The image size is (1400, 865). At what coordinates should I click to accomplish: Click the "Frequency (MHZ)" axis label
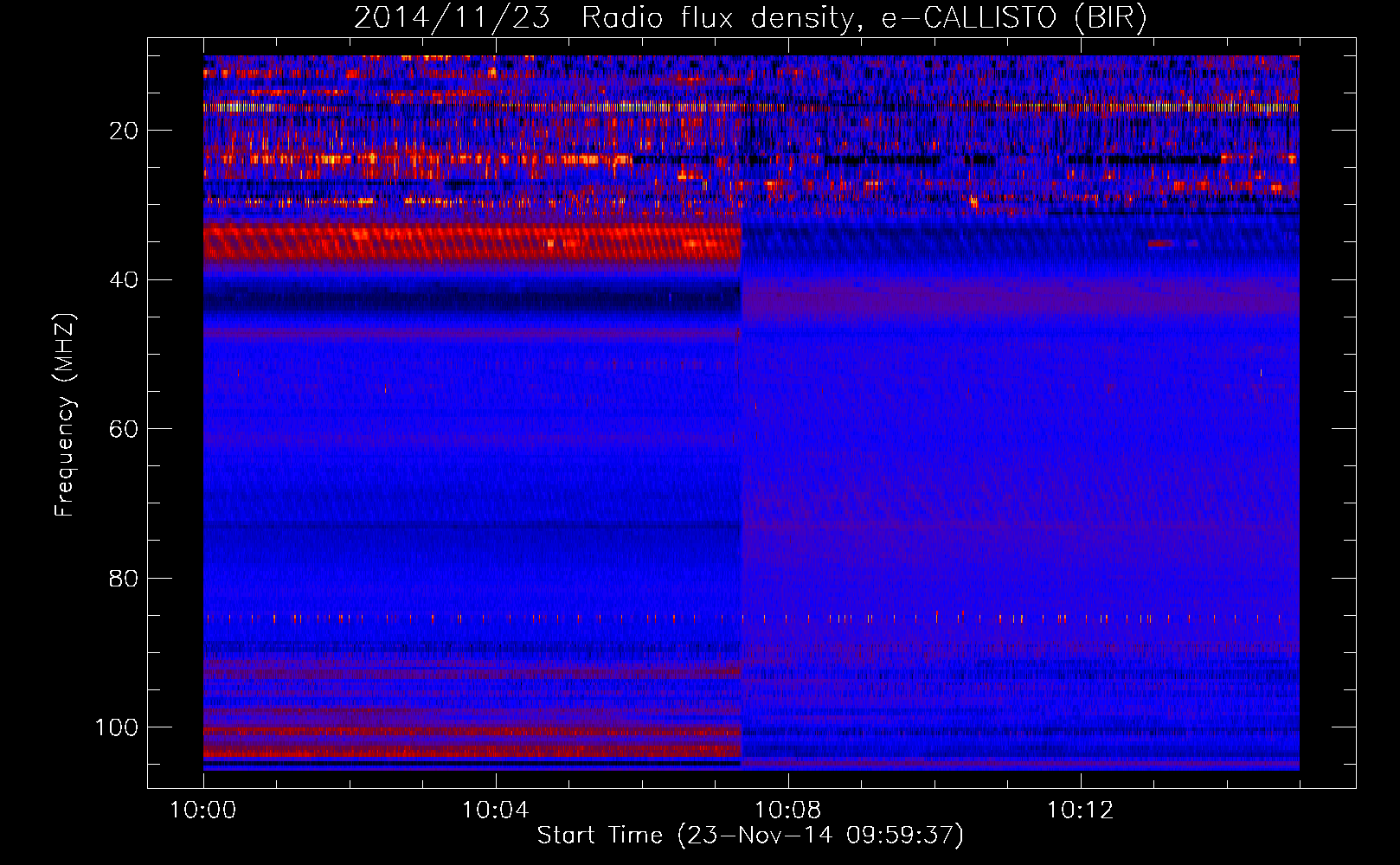tap(66, 415)
